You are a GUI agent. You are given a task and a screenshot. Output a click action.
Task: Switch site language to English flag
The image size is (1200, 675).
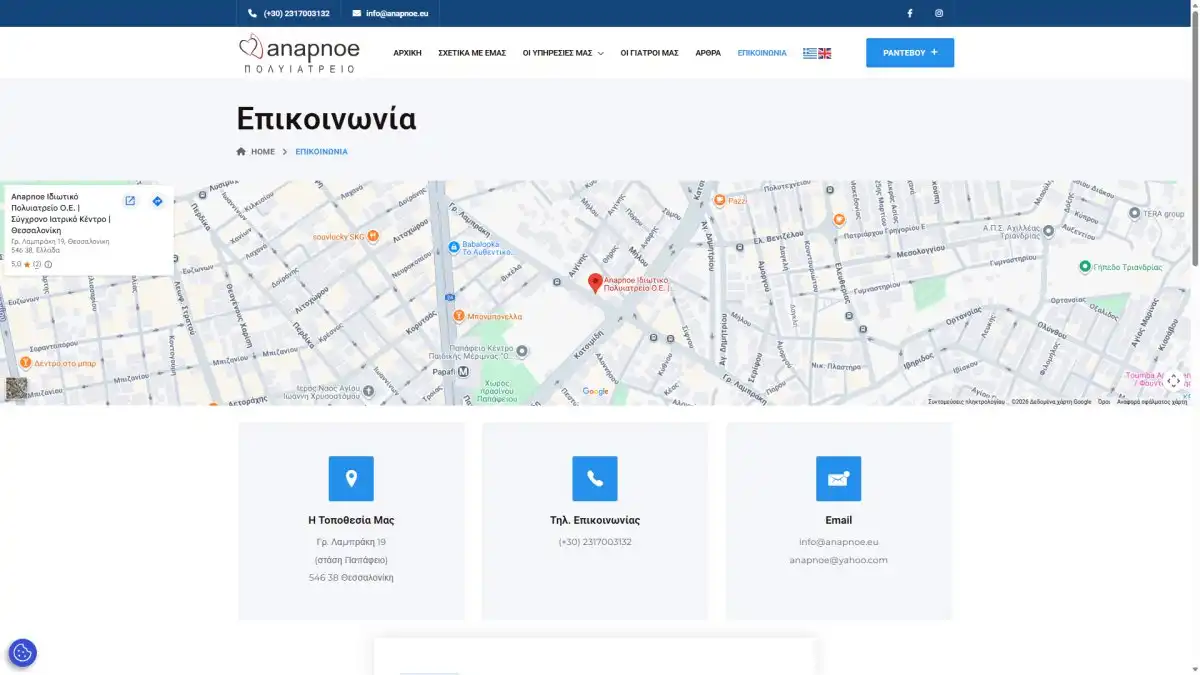click(825, 53)
